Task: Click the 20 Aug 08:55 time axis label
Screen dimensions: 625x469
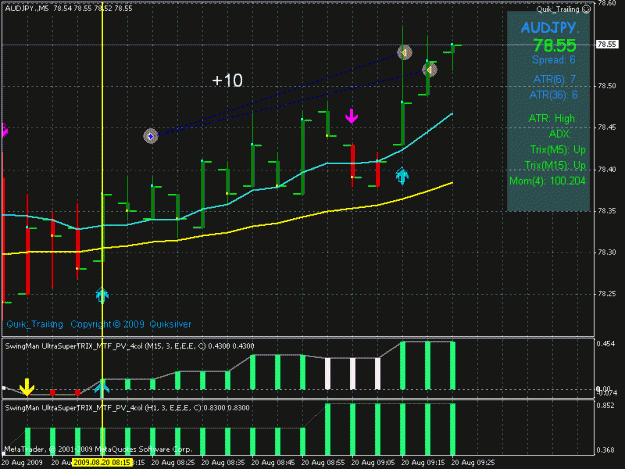Action: pyautogui.click(x=323, y=463)
